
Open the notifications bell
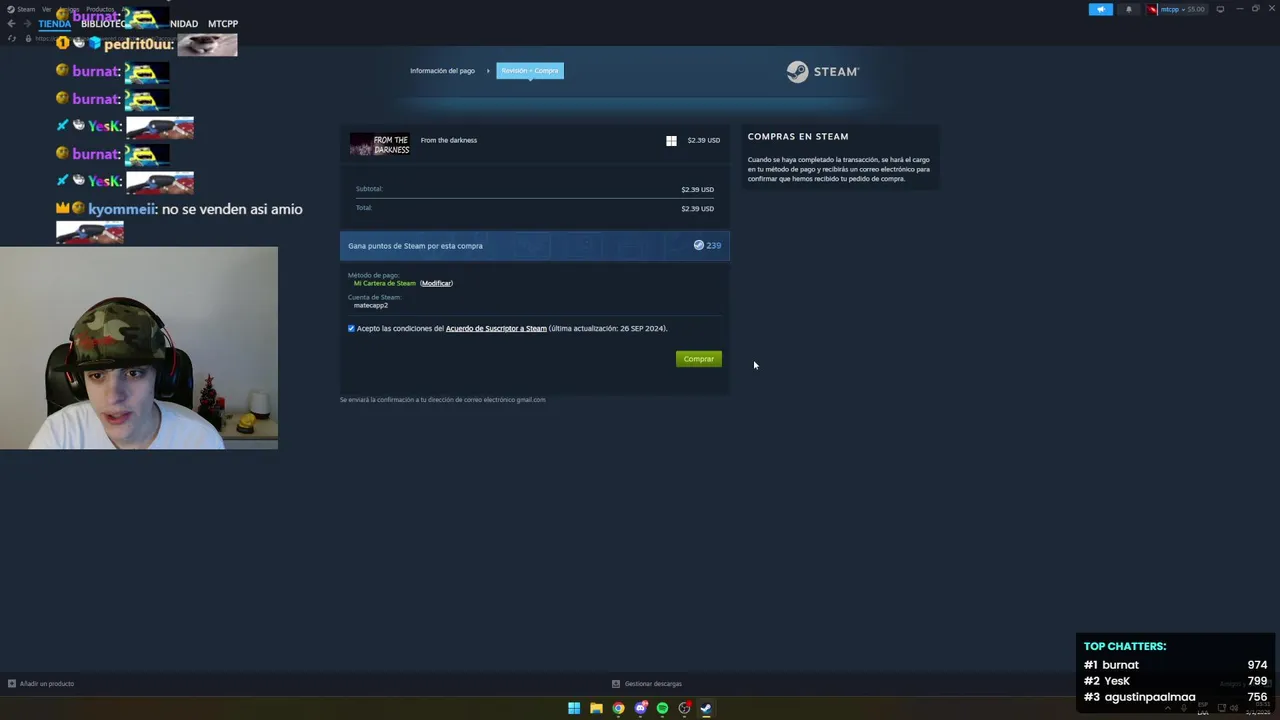1129,9
